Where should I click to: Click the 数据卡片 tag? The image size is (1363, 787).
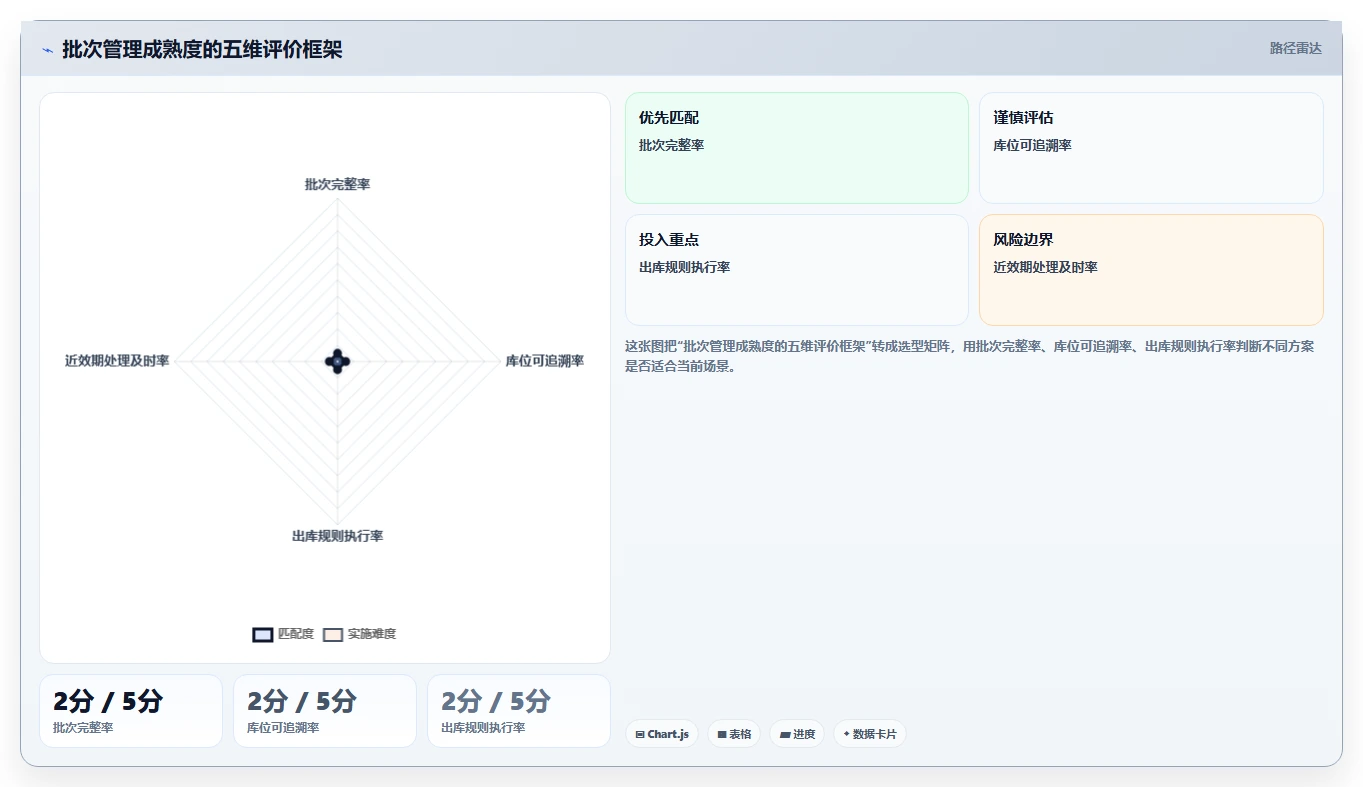click(x=870, y=734)
